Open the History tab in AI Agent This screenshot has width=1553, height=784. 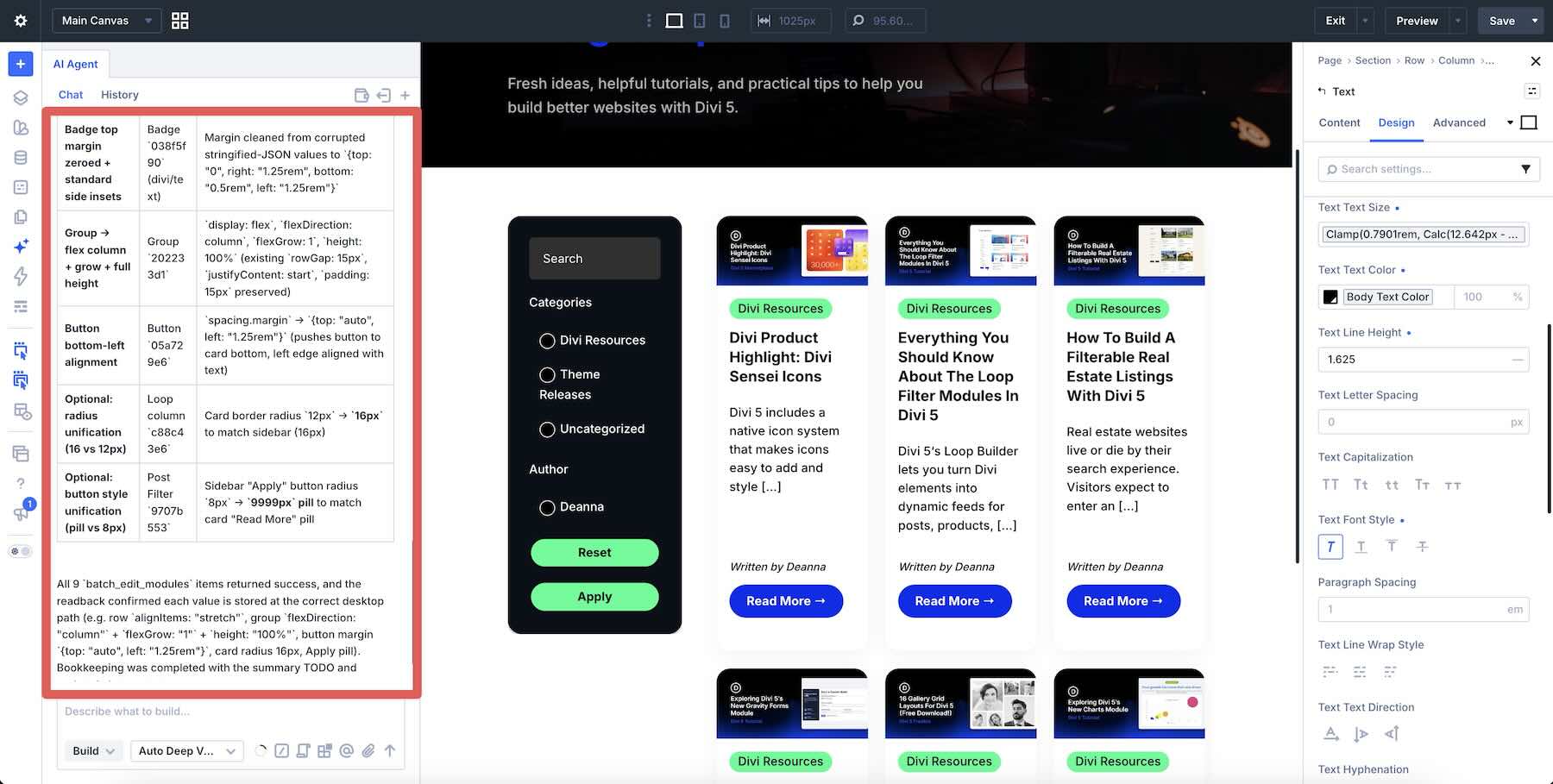pos(119,95)
